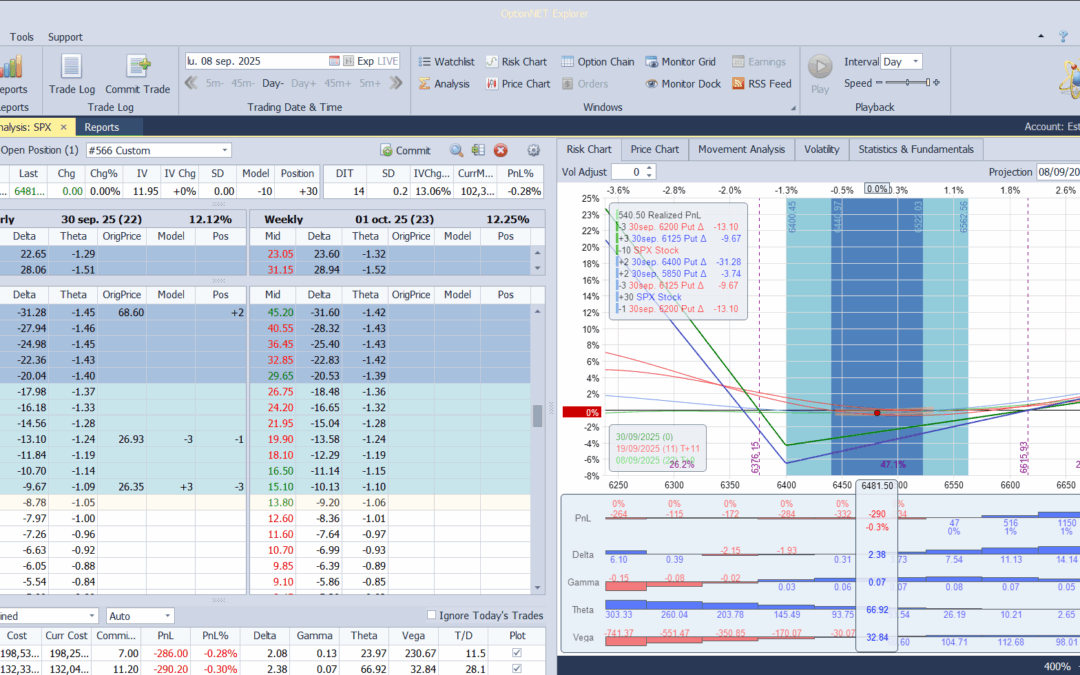This screenshot has width=1080, height=675.
Task: Click the red 0% marker on the chart axis
Action: [x=582, y=413]
